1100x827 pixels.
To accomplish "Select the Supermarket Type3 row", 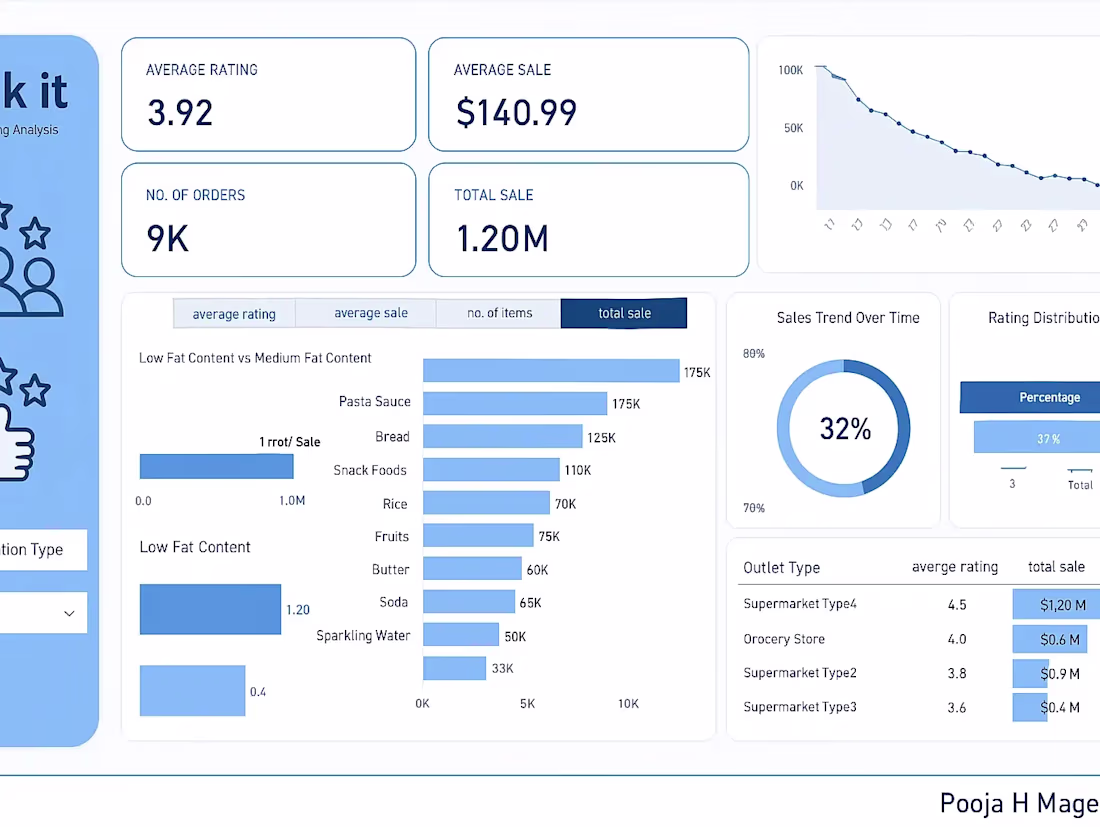I will (x=918, y=707).
